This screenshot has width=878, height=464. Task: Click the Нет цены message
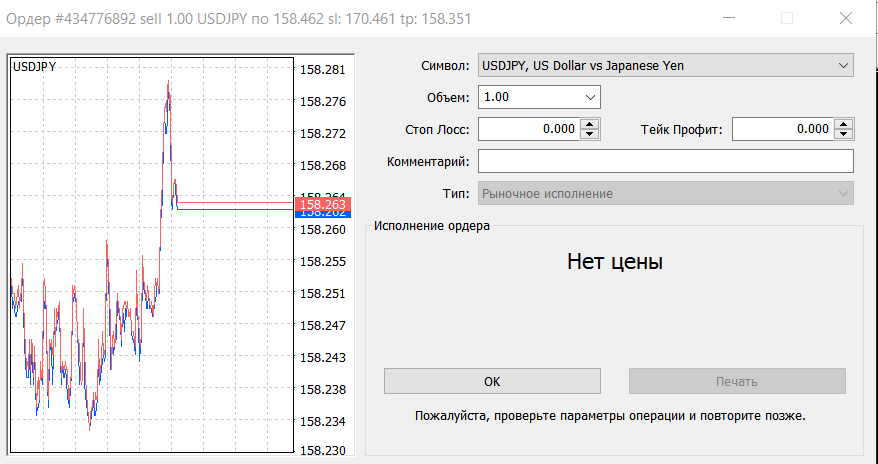coord(615,261)
